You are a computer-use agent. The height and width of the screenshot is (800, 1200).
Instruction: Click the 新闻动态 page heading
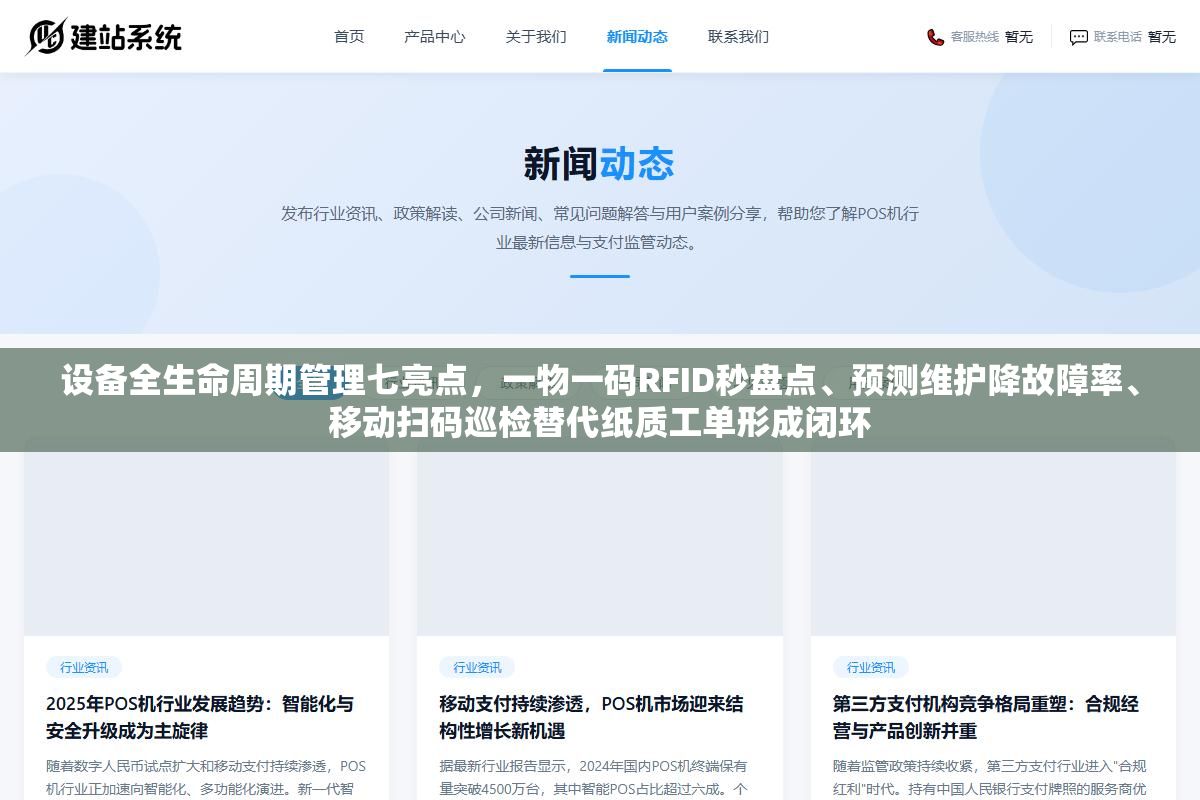pos(599,163)
